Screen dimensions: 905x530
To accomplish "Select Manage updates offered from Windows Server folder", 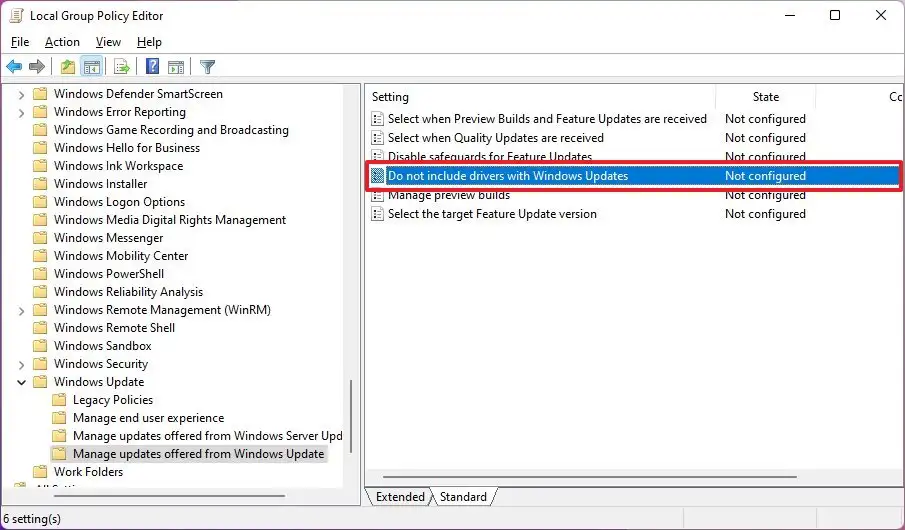I will 208,436.
